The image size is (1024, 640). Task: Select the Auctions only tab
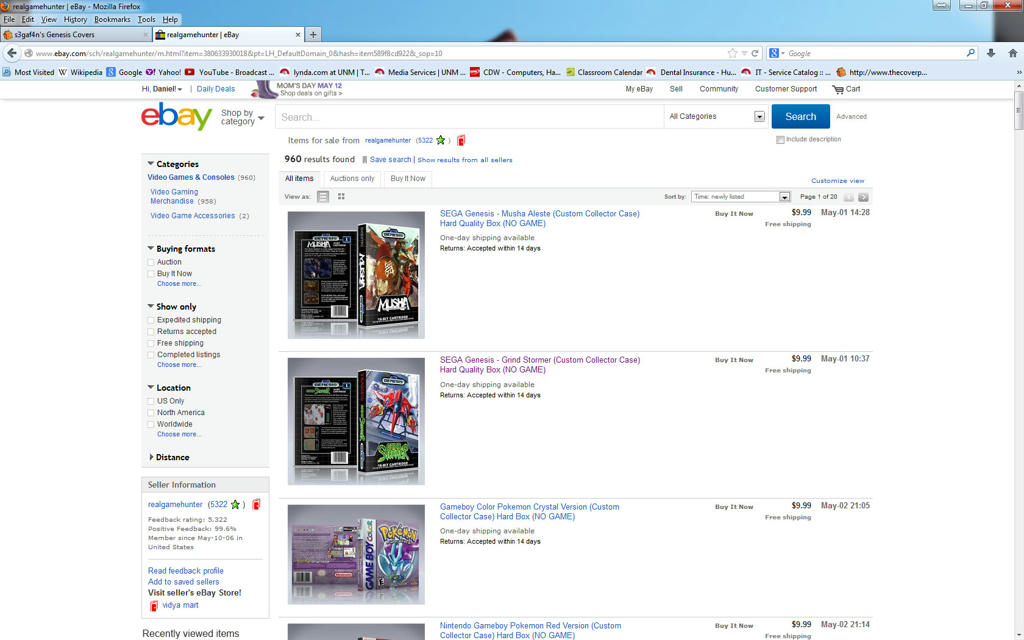click(352, 179)
